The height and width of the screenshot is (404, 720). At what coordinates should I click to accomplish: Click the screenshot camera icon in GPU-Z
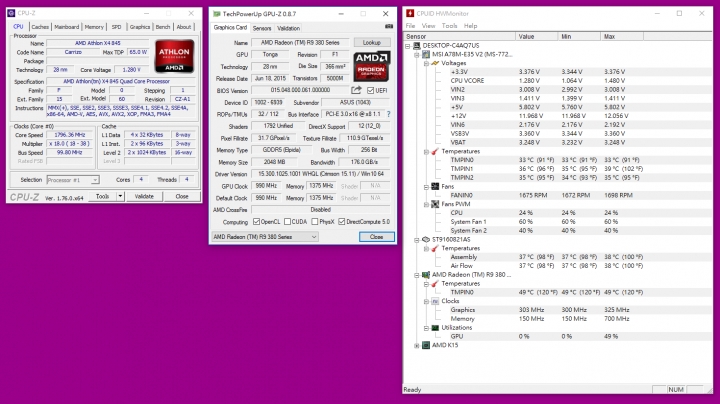pos(388,27)
